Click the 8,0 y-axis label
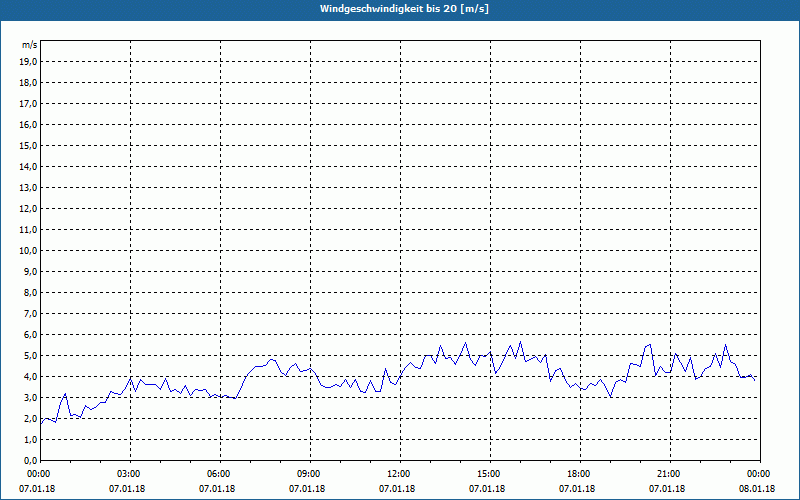800x500 pixels. click(x=31, y=293)
